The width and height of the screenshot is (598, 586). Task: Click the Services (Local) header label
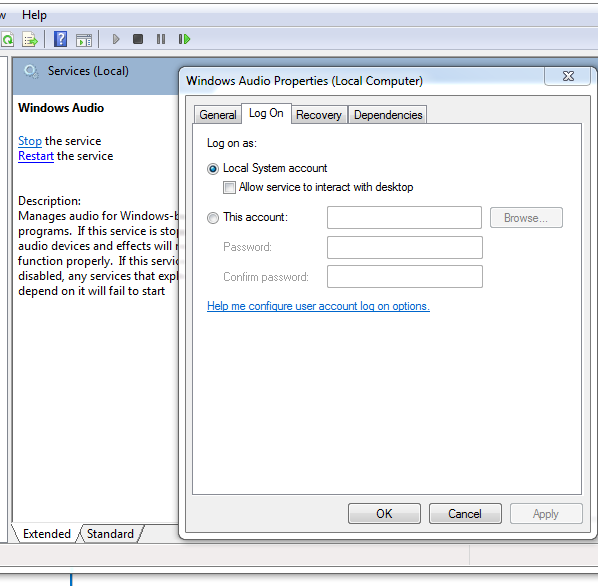(88, 71)
